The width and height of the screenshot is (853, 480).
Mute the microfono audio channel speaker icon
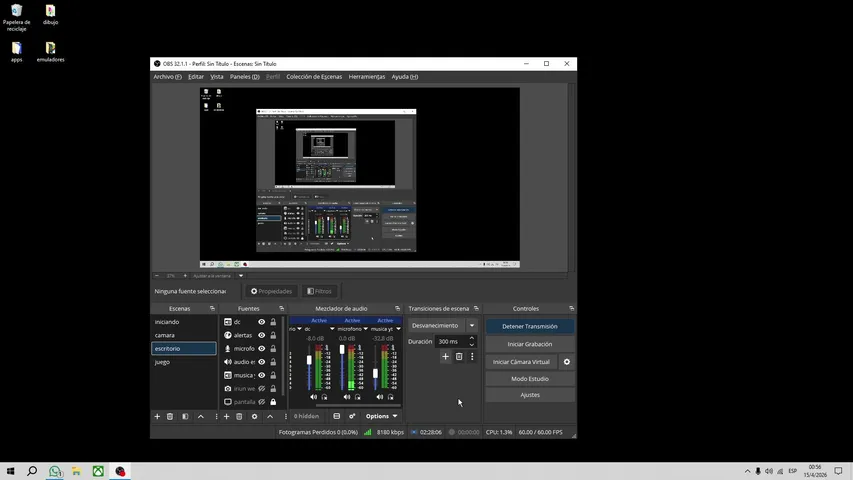pyautogui.click(x=347, y=397)
